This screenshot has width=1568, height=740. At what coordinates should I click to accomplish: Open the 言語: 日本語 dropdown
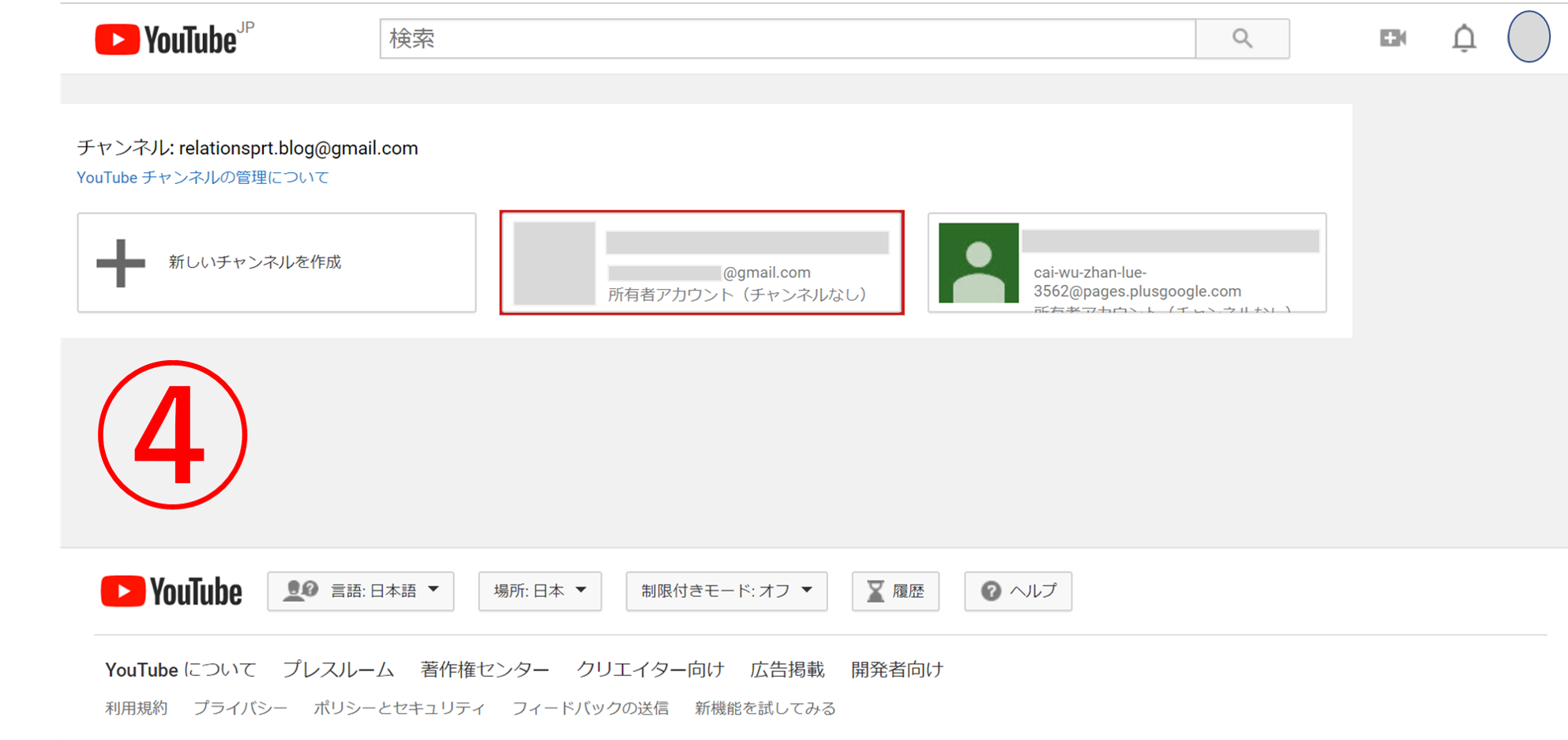361,592
